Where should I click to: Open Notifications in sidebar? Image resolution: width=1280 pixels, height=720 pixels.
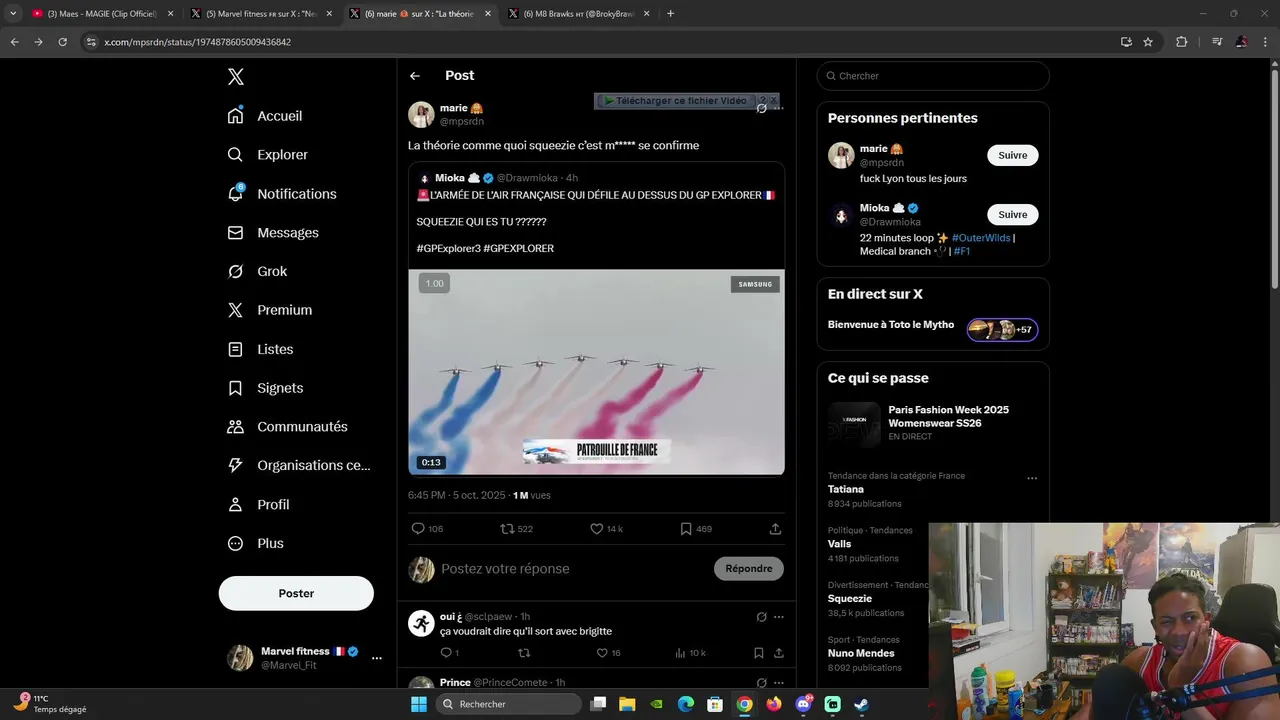282,194
